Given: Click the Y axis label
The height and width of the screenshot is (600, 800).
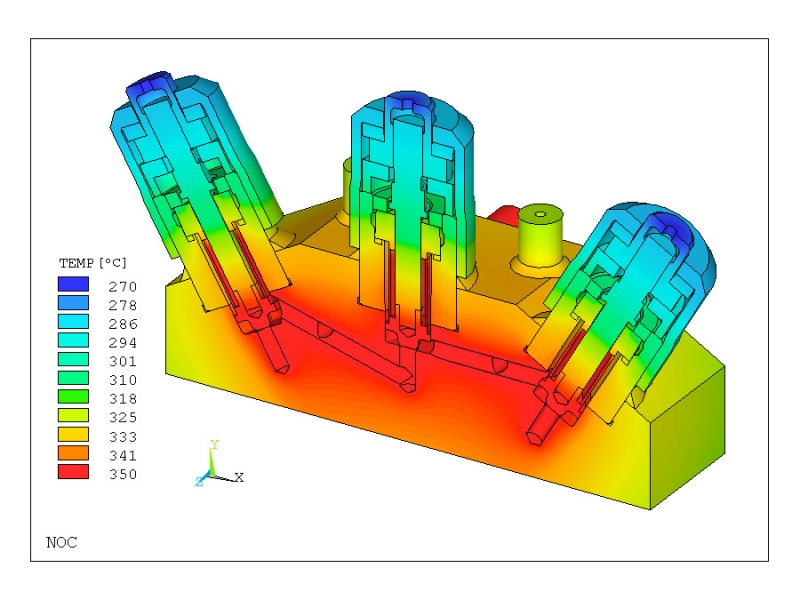Looking at the screenshot, I should (x=214, y=444).
